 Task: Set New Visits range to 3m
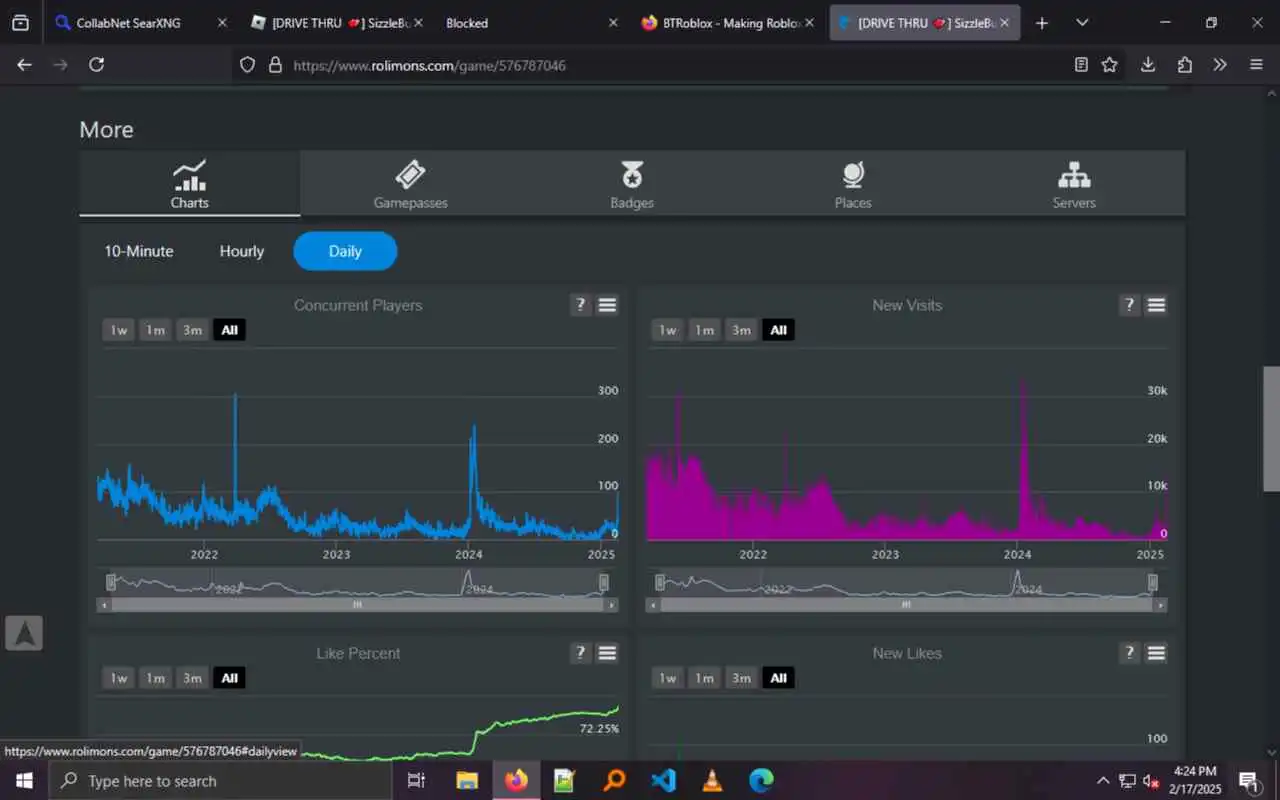(741, 330)
